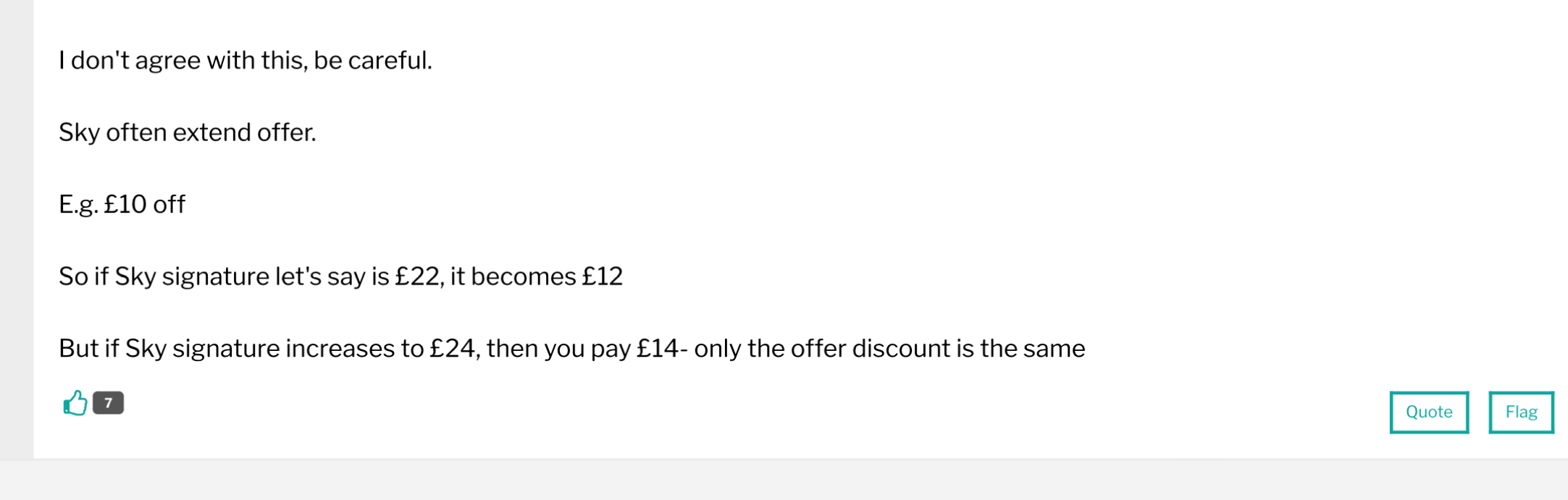Click the gray footer area below the post
Image resolution: width=1568 pixels, height=500 pixels.
[784, 480]
